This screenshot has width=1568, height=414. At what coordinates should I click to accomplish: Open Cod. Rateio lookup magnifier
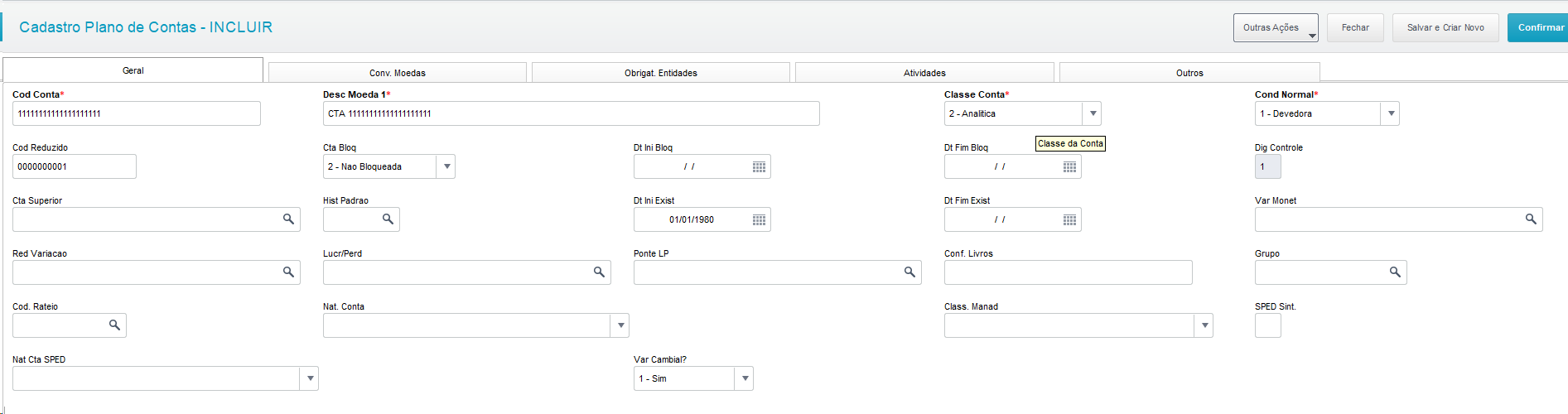(114, 325)
